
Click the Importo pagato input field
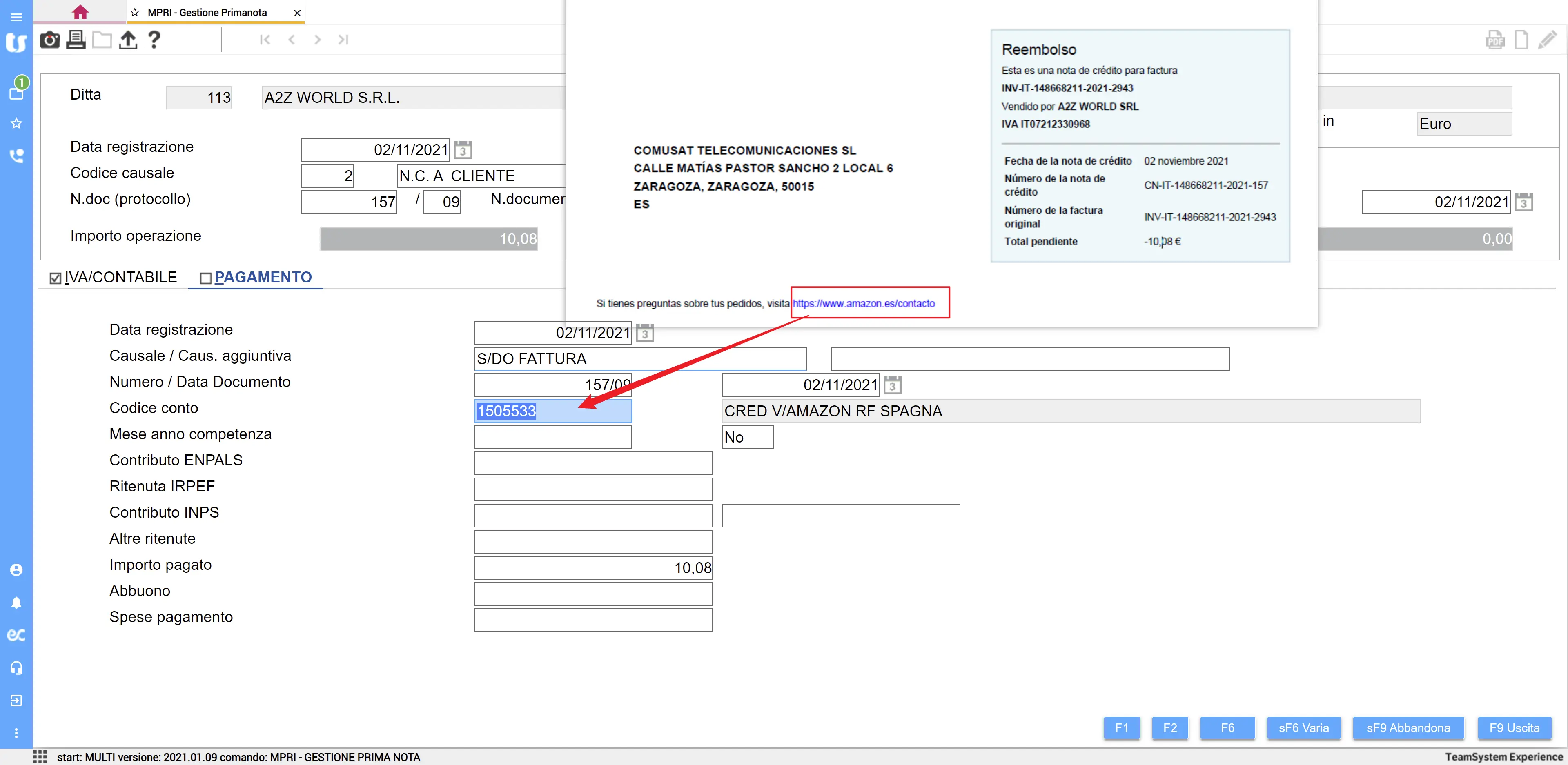pyautogui.click(x=593, y=568)
